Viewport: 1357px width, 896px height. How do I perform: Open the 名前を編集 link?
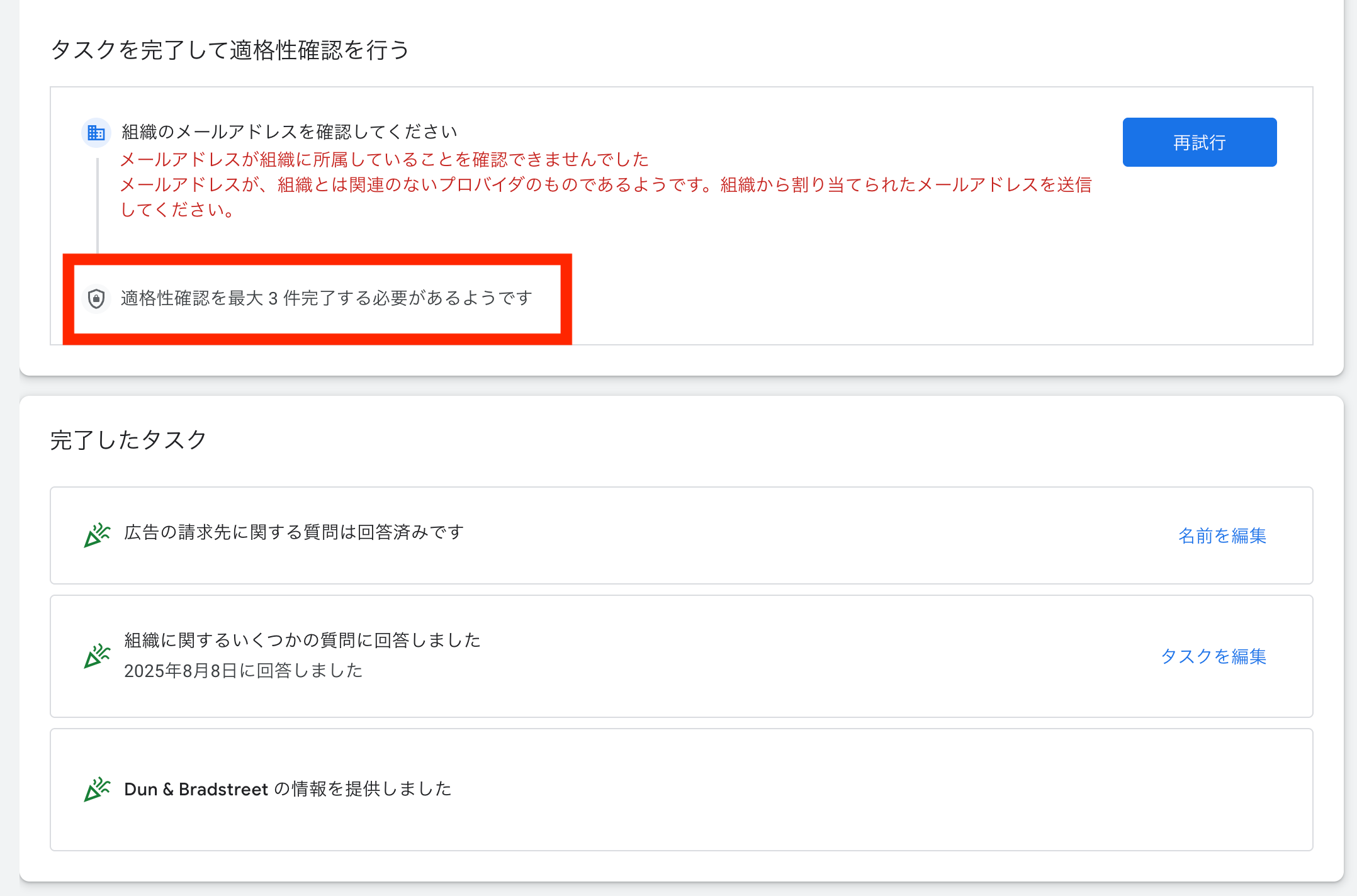coord(1222,535)
